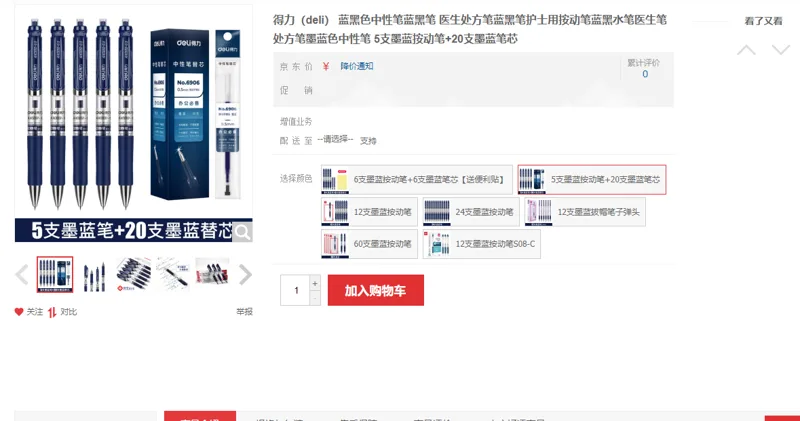
Task: Click the 累计评价 review count 0
Action: coord(645,74)
